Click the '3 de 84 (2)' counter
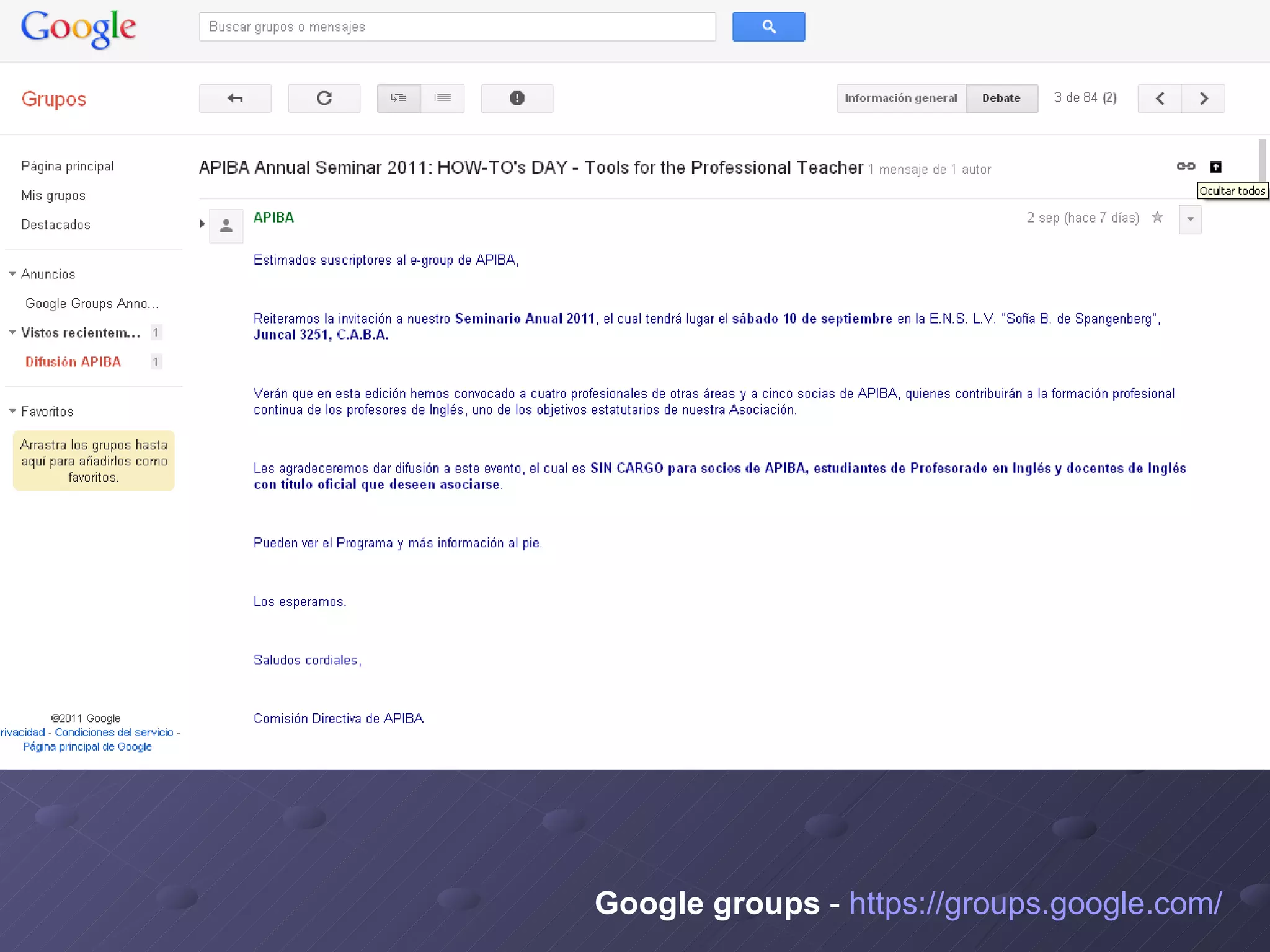 click(x=1085, y=98)
